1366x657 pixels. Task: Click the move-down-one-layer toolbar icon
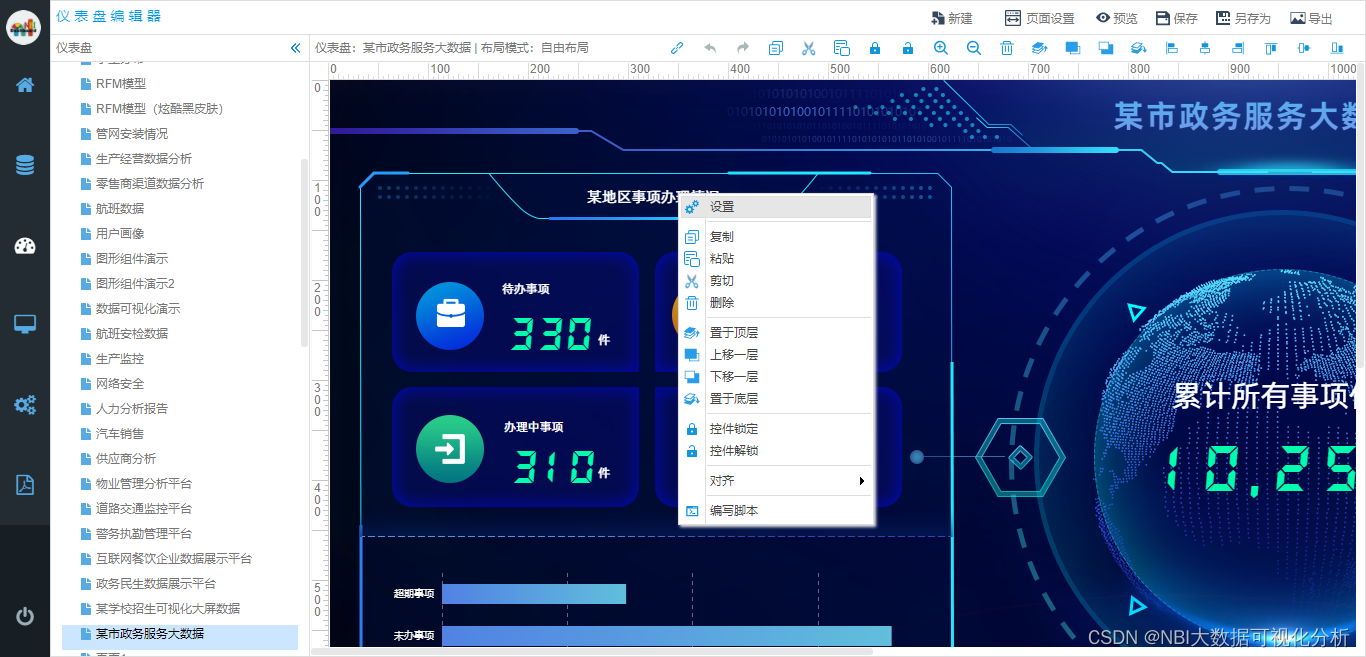(1106, 47)
